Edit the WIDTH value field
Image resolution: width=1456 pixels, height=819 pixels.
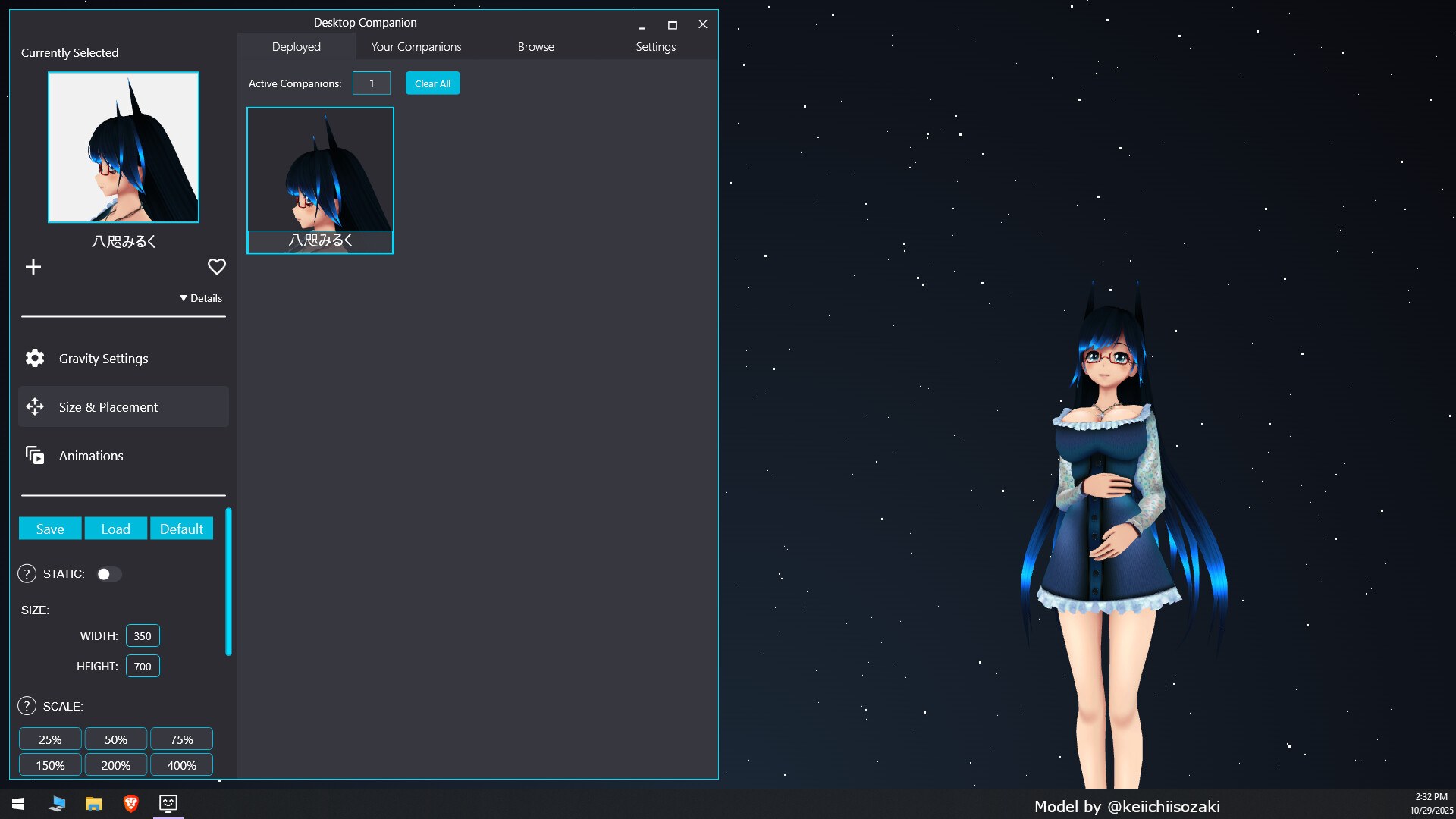click(143, 635)
